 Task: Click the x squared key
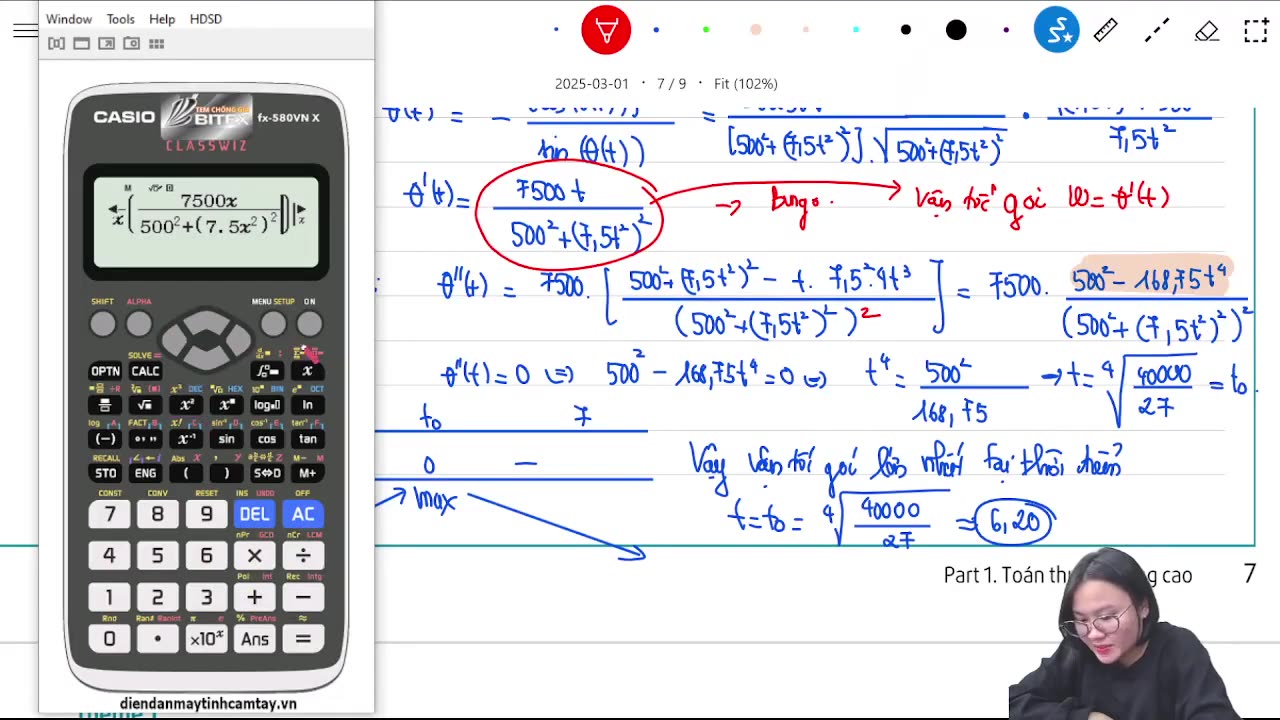click(186, 405)
